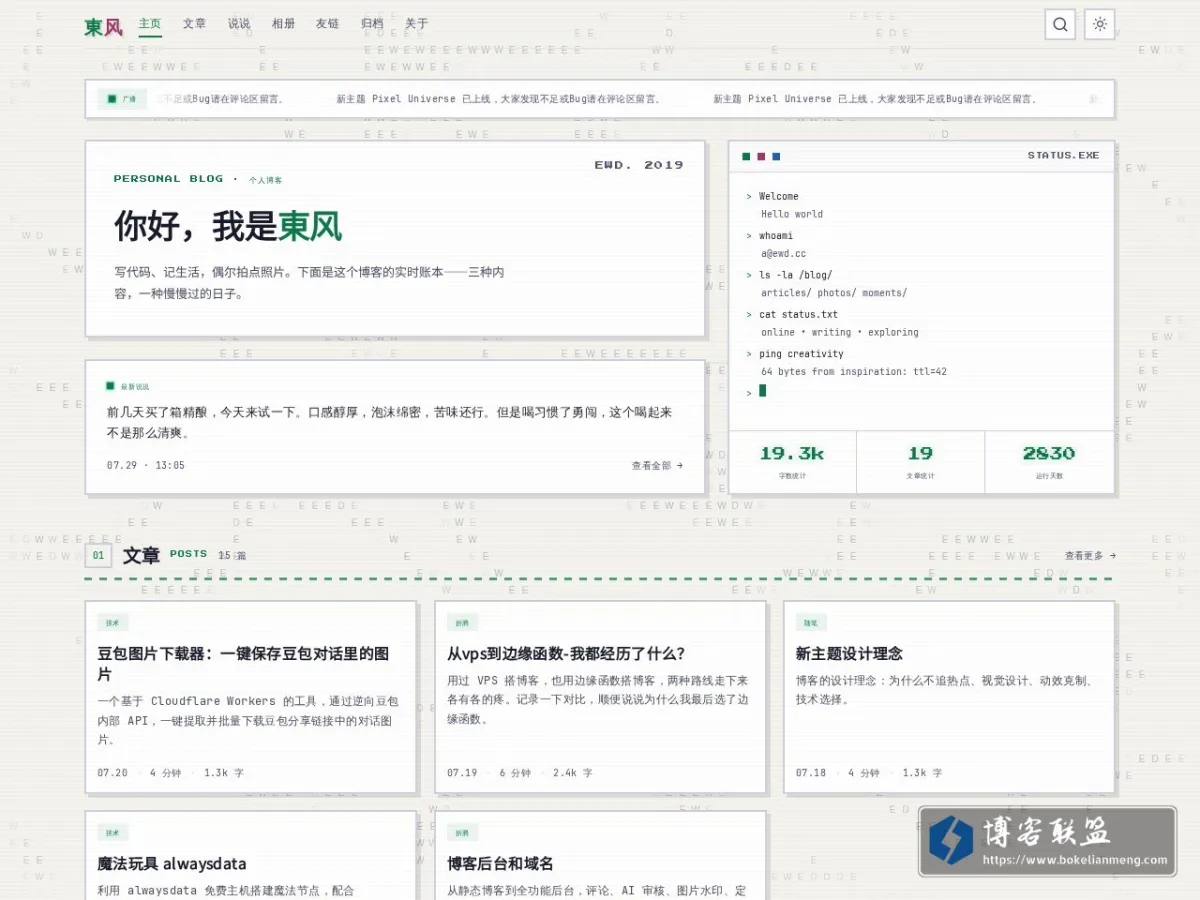
Task: Click 技术 tag on 魔法玩具 alwaysdata card
Action: pos(113,832)
